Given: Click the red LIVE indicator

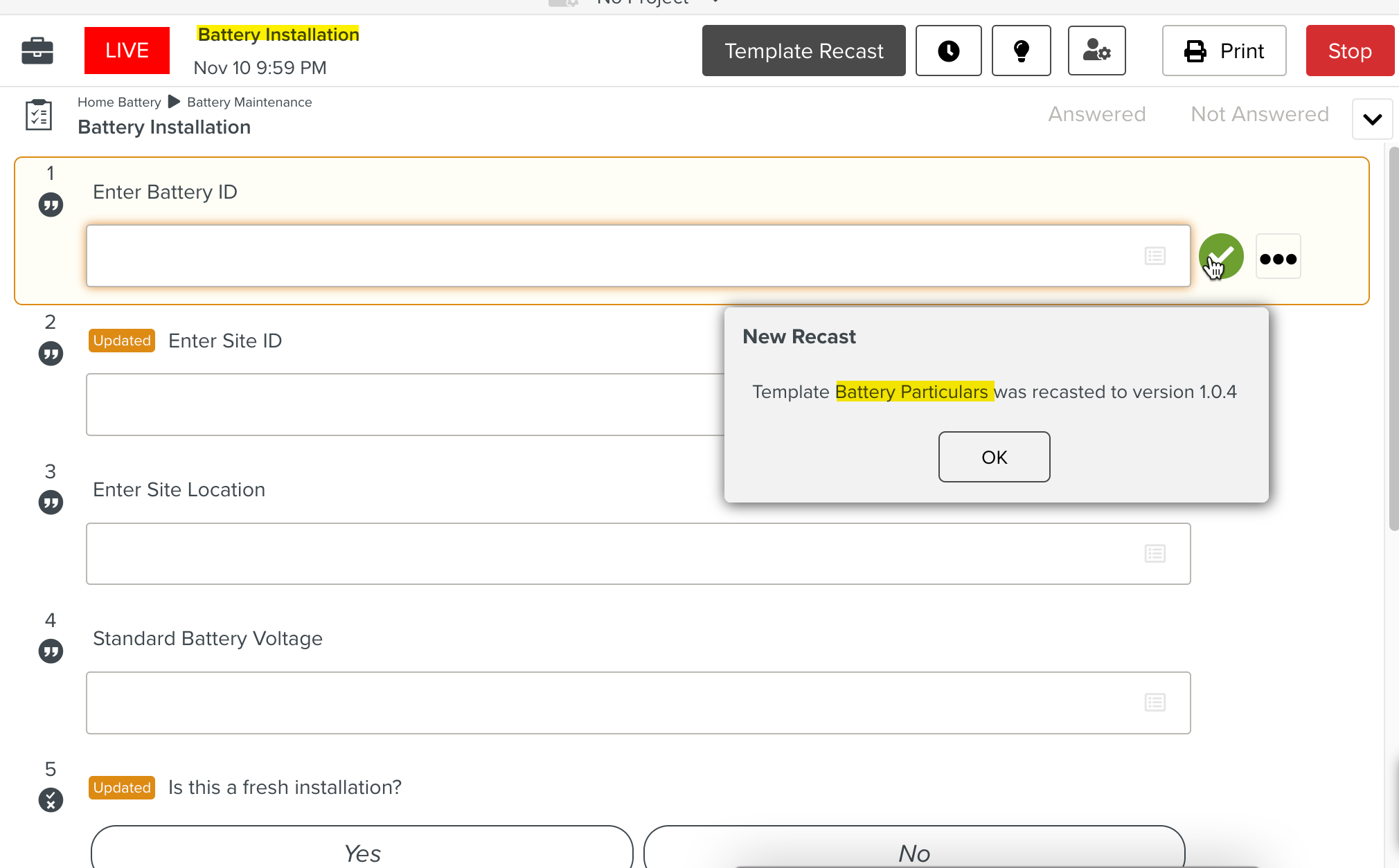Looking at the screenshot, I should (x=127, y=51).
